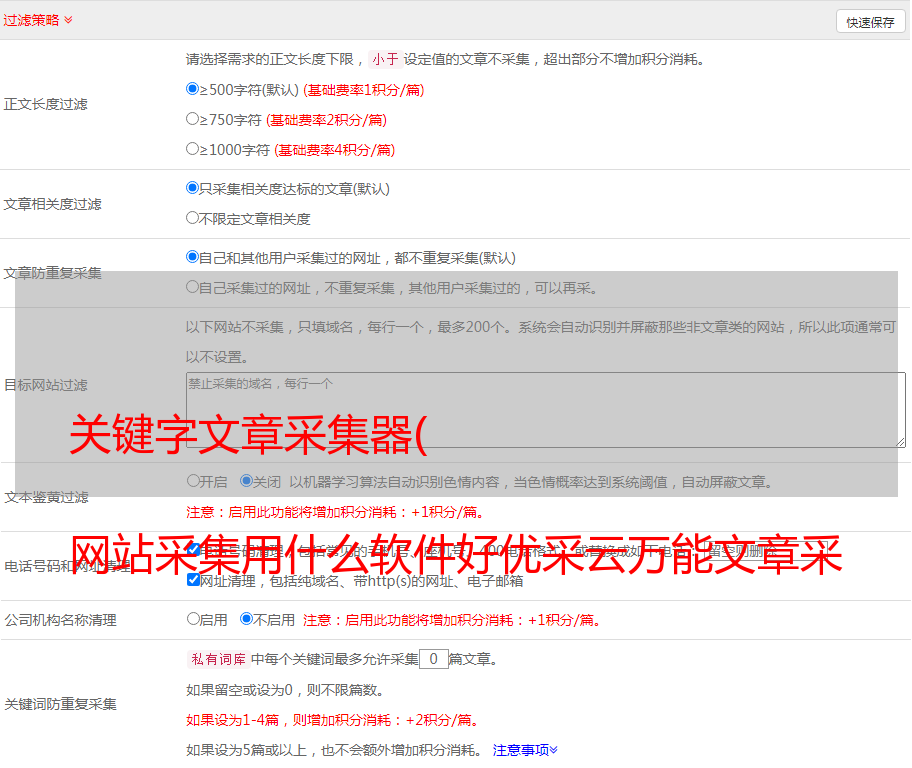
Task: Click the (基础费率1积分/篇) red text
Action: pyautogui.click(x=364, y=90)
